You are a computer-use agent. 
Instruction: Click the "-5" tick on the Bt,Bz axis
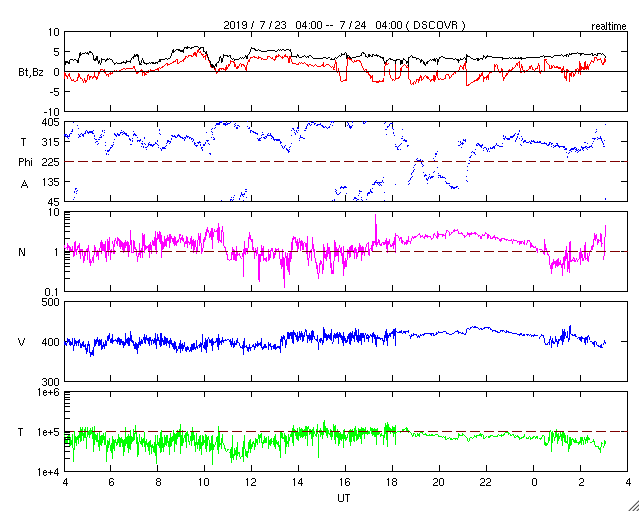pos(53,92)
